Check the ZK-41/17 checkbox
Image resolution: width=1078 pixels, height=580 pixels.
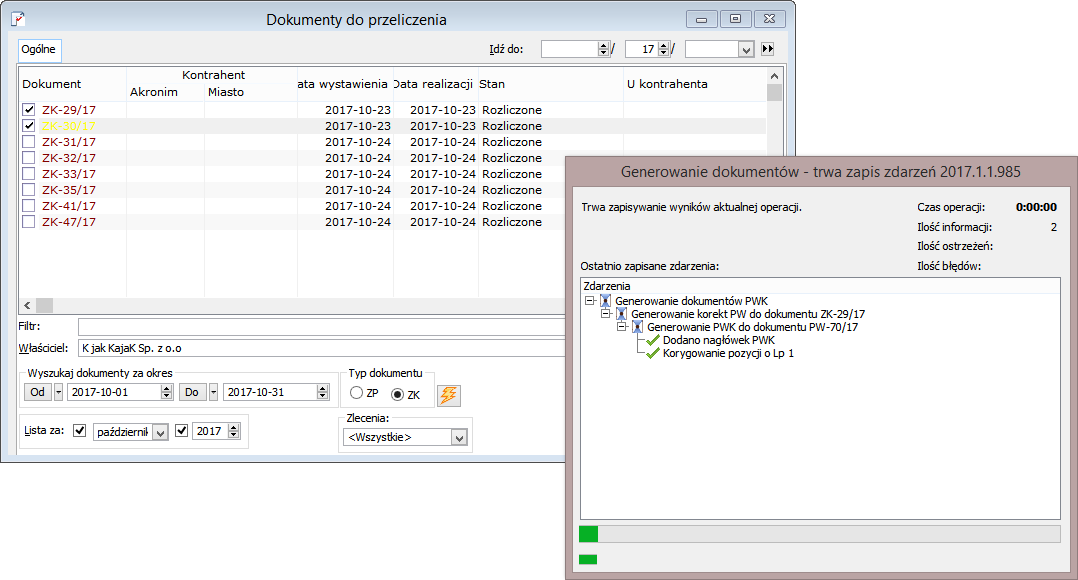click(x=28, y=205)
